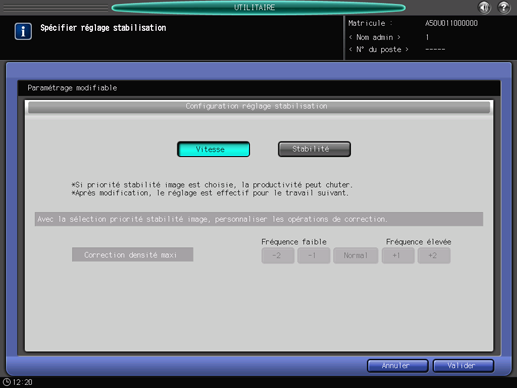This screenshot has width=517, height=388.
Task: Click the note starting '*Après modification'
Action: point(210,193)
